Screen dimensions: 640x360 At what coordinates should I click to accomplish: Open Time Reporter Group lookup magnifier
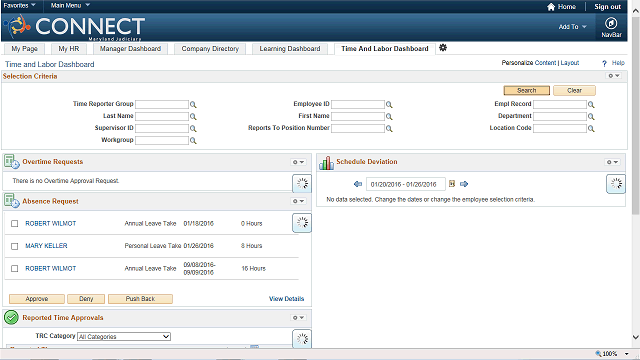tap(193, 104)
